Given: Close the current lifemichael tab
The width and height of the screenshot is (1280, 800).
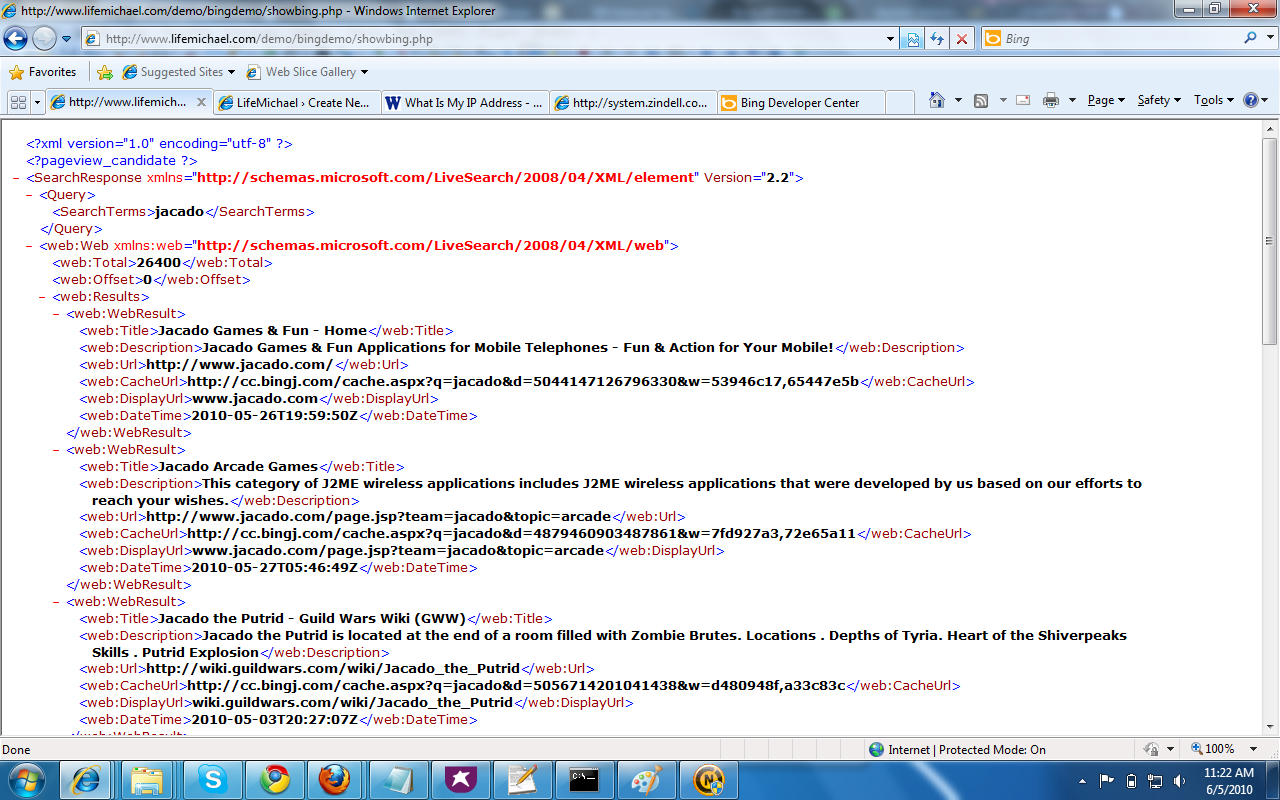Looking at the screenshot, I should tap(201, 102).
